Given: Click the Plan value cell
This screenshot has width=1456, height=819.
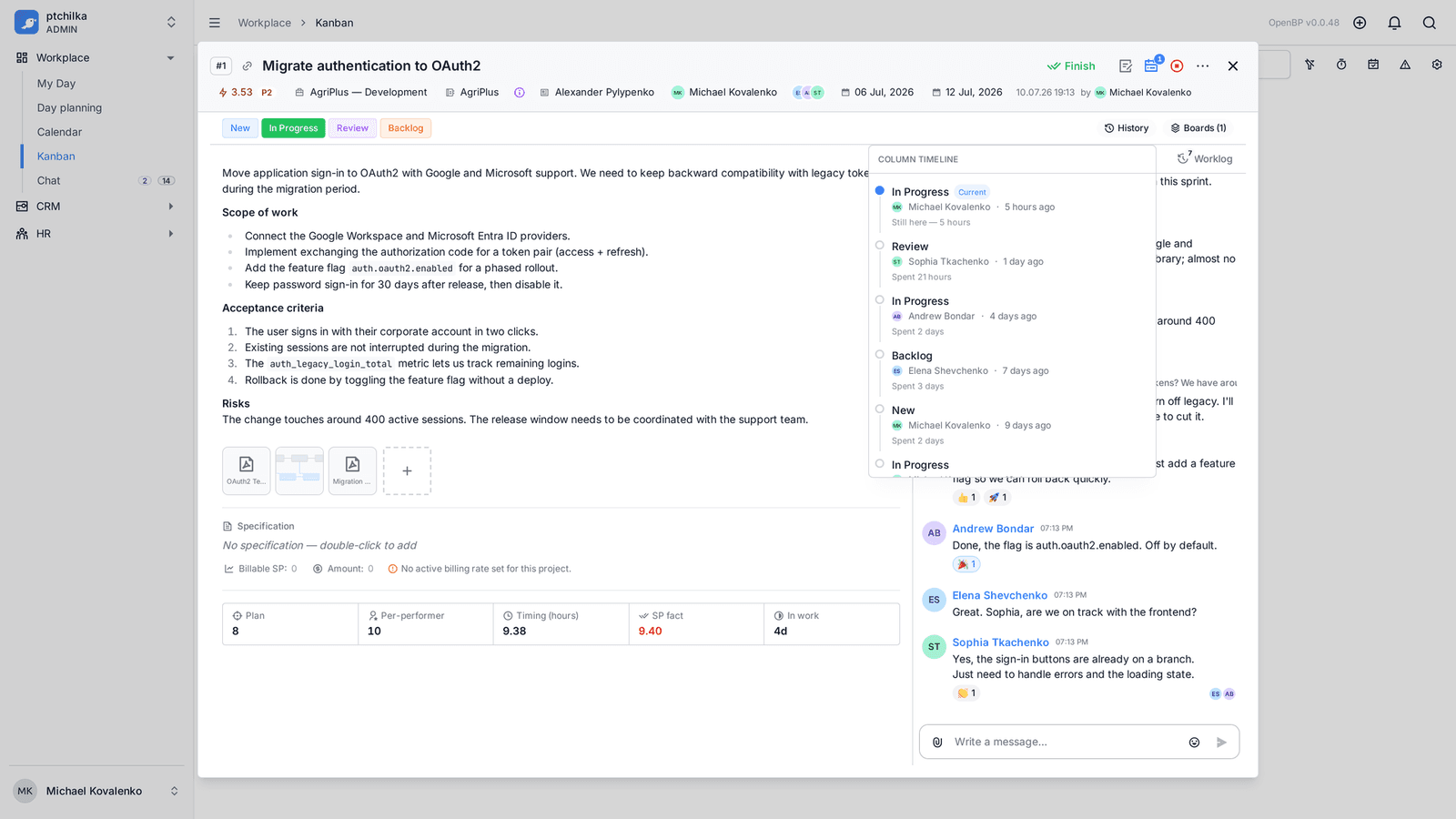Looking at the screenshot, I should pyautogui.click(x=290, y=624).
